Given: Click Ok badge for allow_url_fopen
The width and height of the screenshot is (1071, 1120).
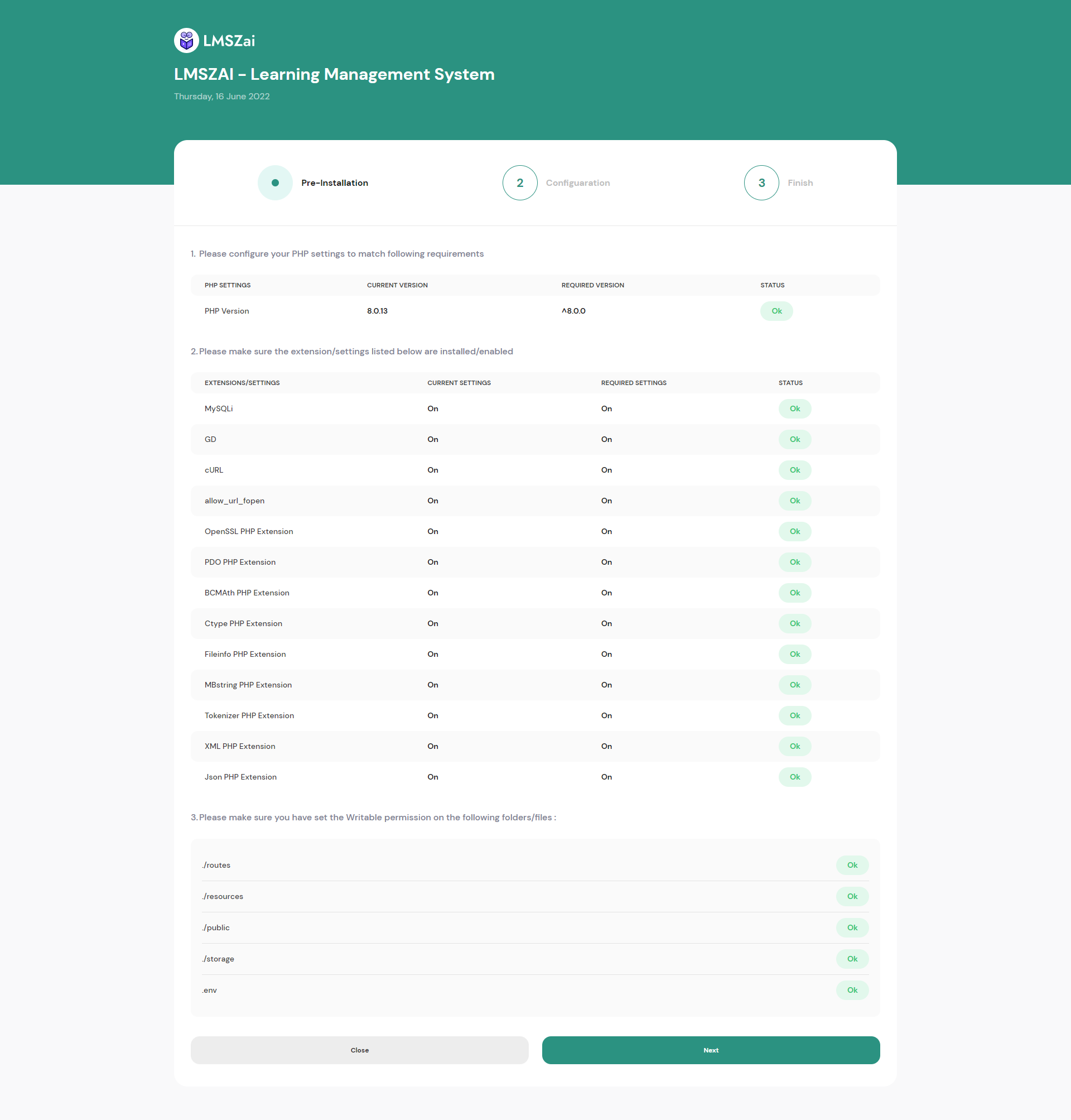Looking at the screenshot, I should point(795,501).
